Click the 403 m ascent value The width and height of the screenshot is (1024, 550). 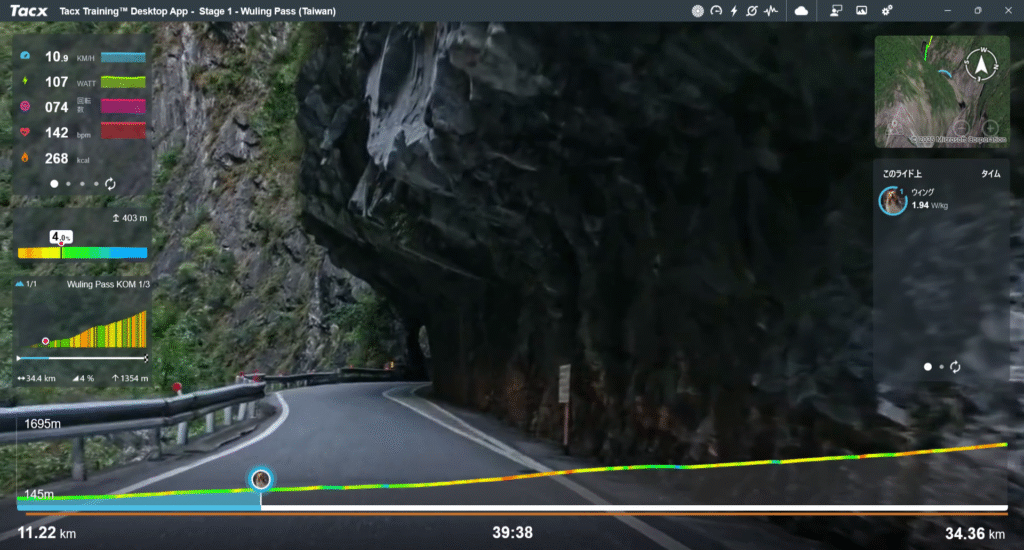129,218
